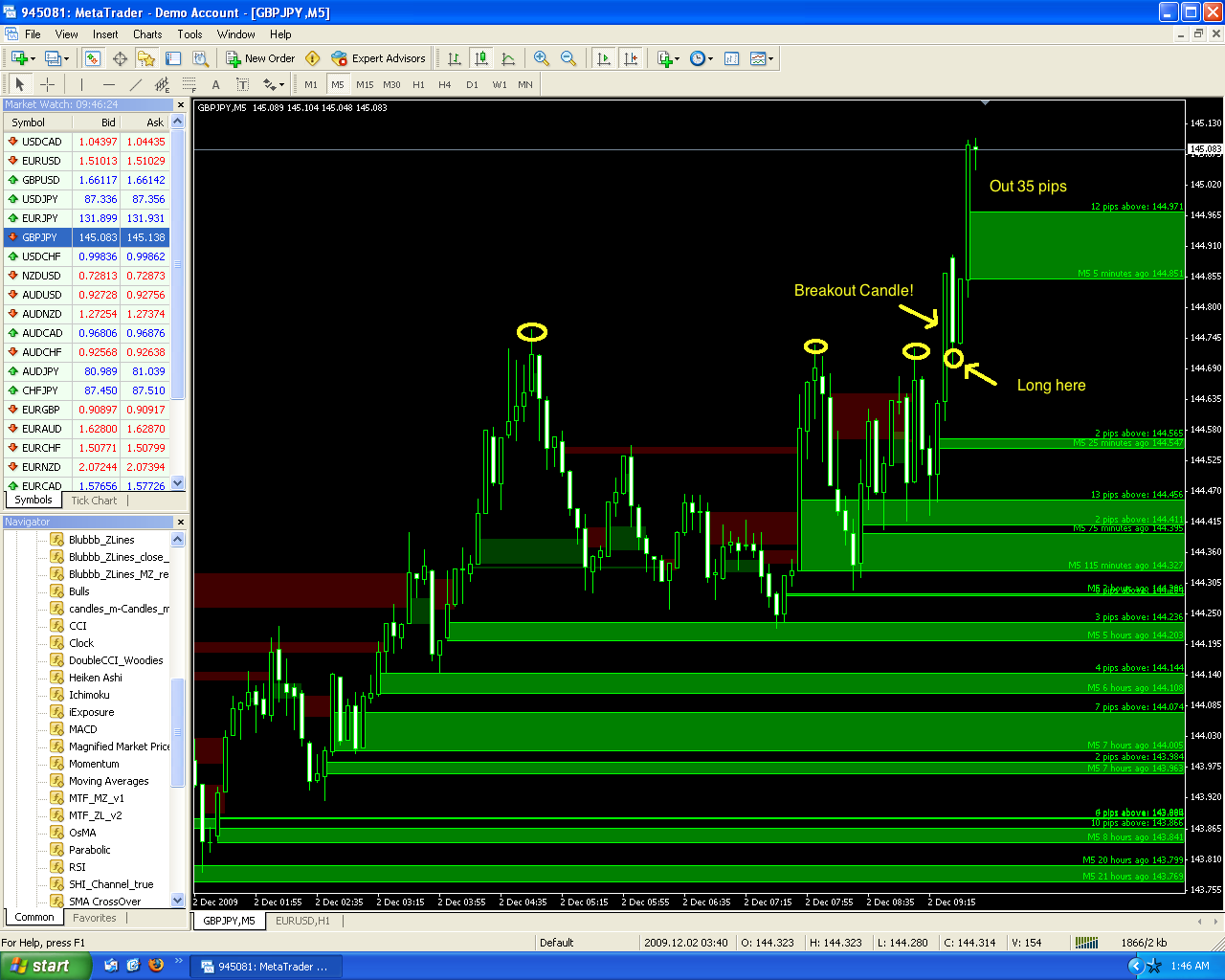Toggle the Auto Scroll chart button
The height and width of the screenshot is (980, 1225).
coord(603,58)
